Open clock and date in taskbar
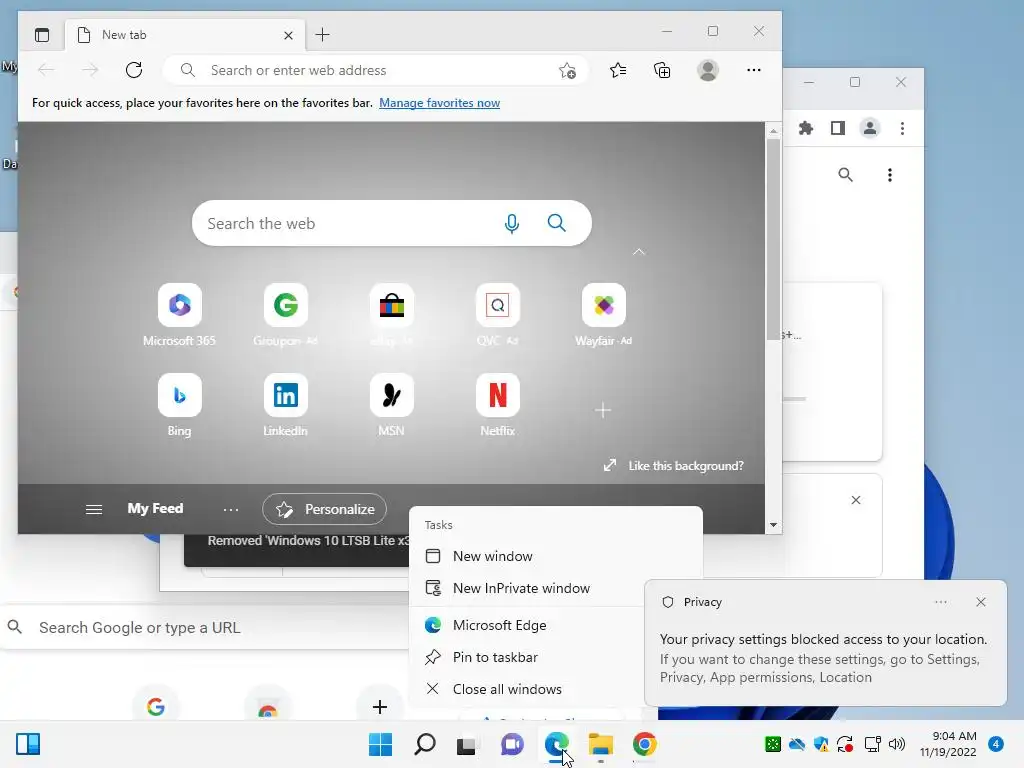This screenshot has width=1024, height=768. pos(948,744)
